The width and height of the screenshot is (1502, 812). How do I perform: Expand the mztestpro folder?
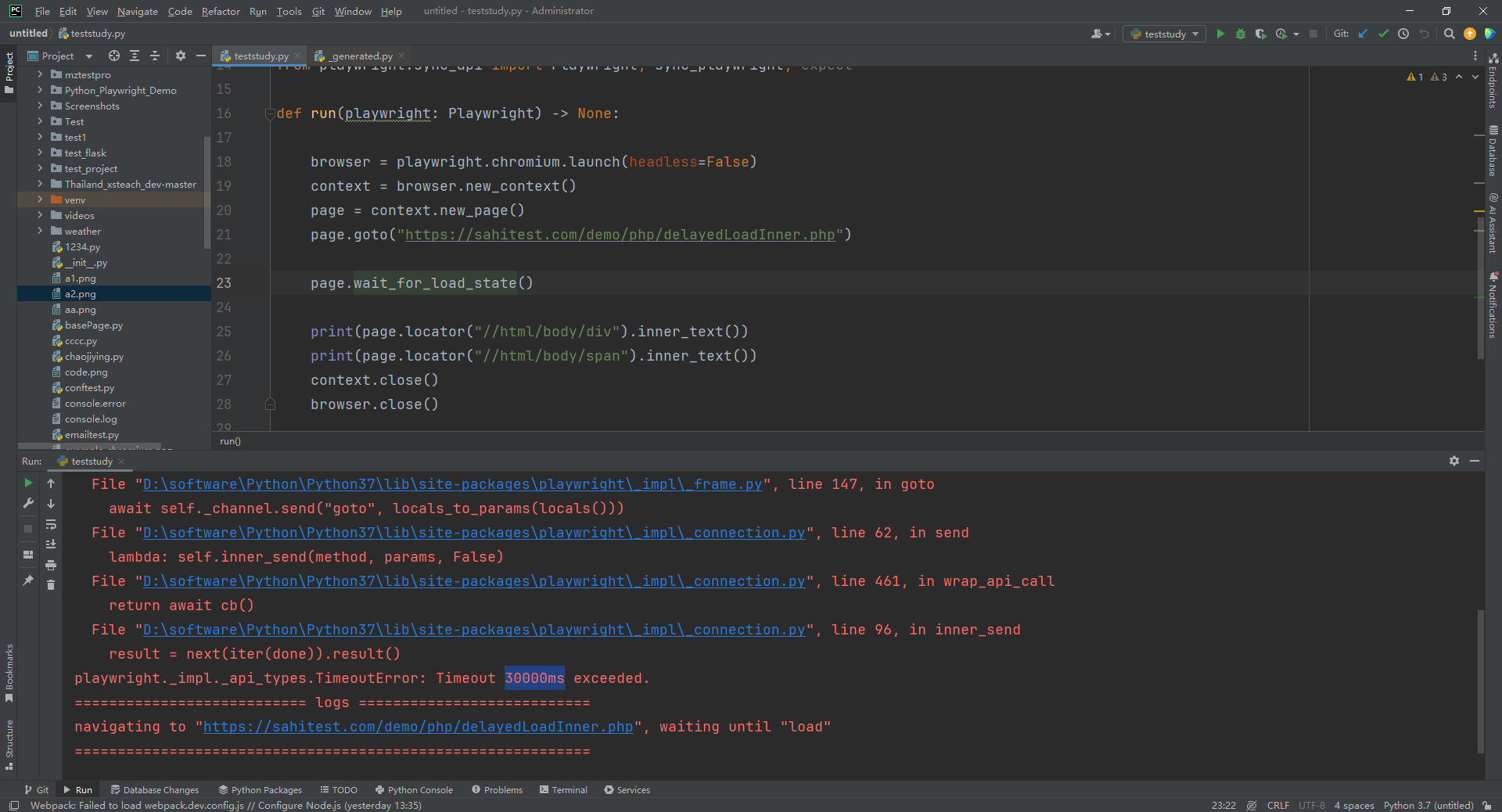(x=40, y=74)
